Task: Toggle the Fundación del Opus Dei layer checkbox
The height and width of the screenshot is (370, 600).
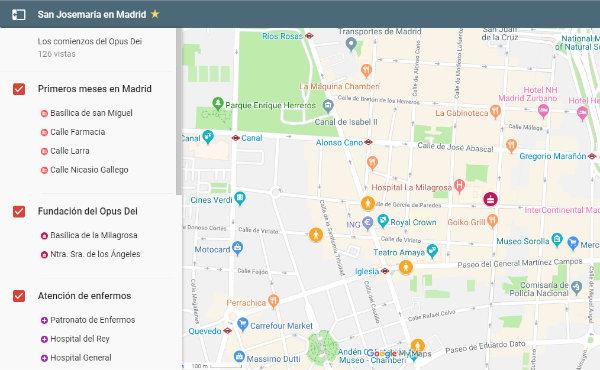Action: tap(19, 211)
